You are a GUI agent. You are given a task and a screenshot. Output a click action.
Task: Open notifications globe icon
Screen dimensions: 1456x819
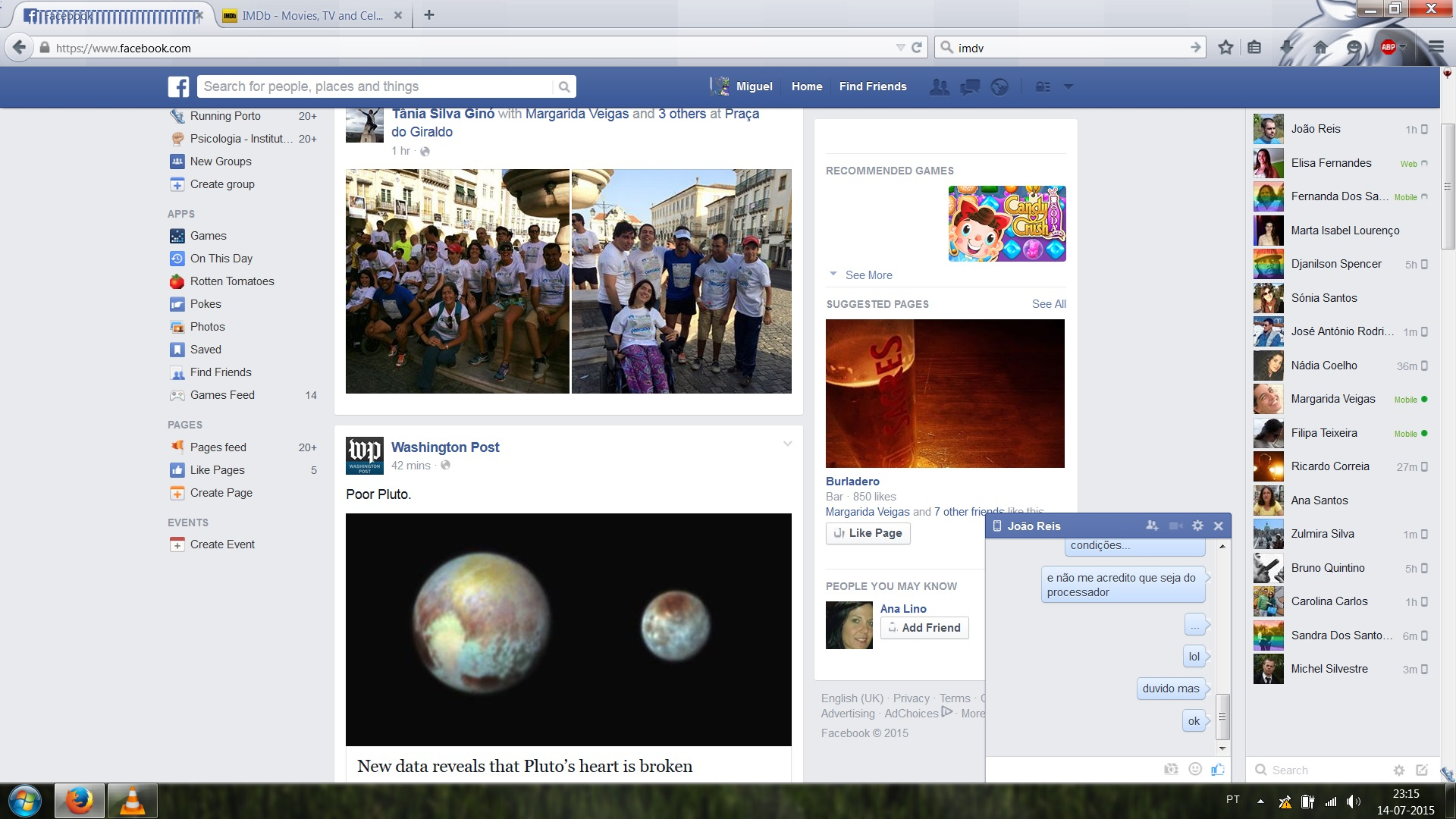click(999, 86)
